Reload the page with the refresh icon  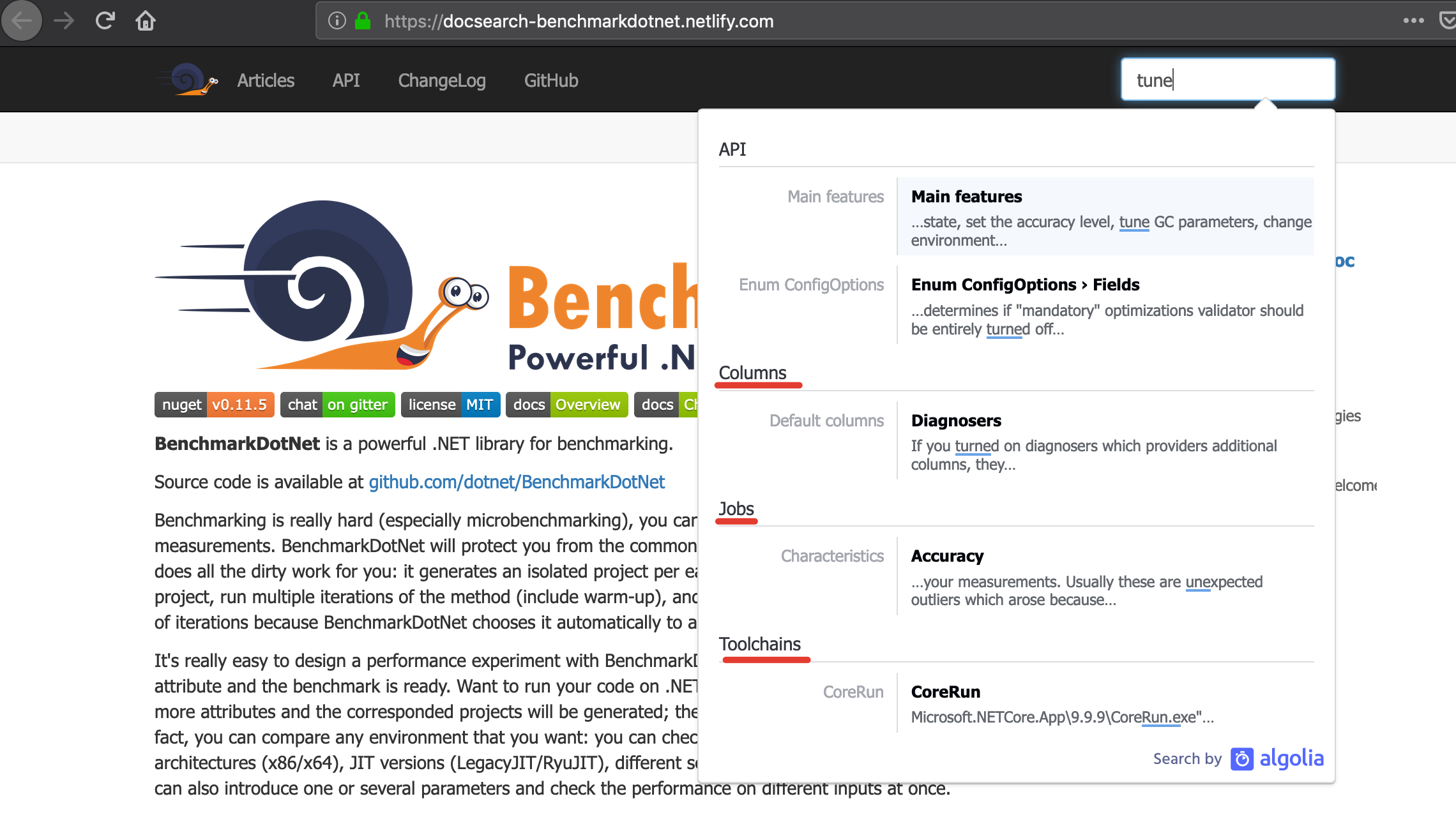[105, 21]
